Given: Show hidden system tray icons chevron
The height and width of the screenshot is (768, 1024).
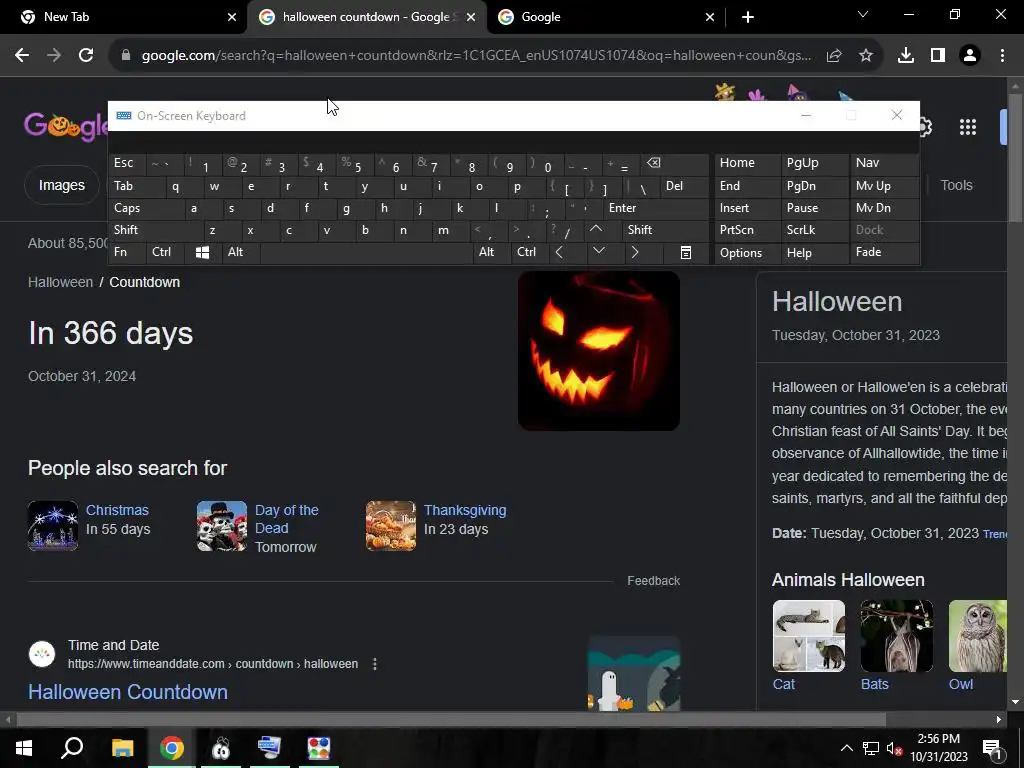Looking at the screenshot, I should 846,748.
